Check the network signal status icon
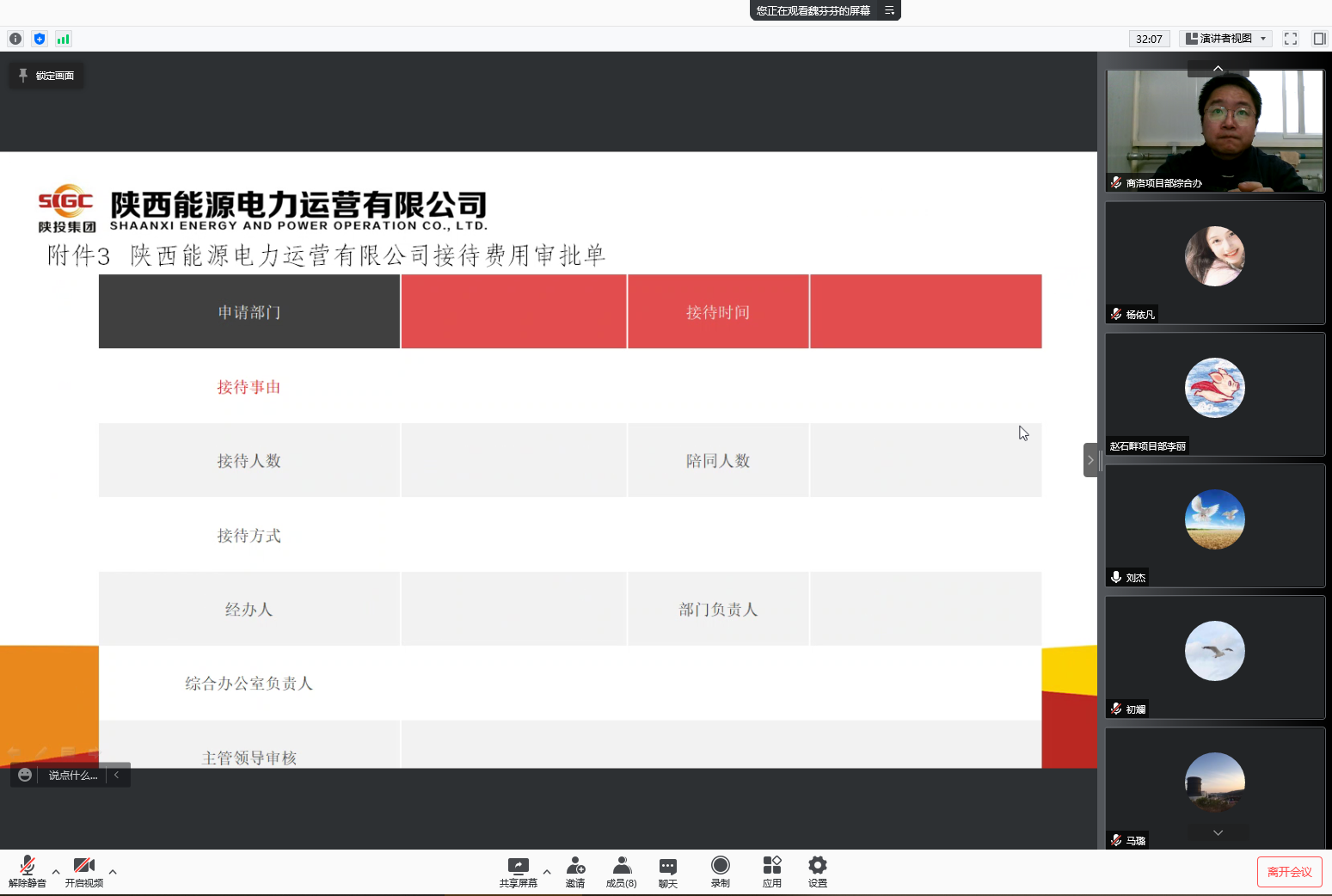 (x=64, y=39)
